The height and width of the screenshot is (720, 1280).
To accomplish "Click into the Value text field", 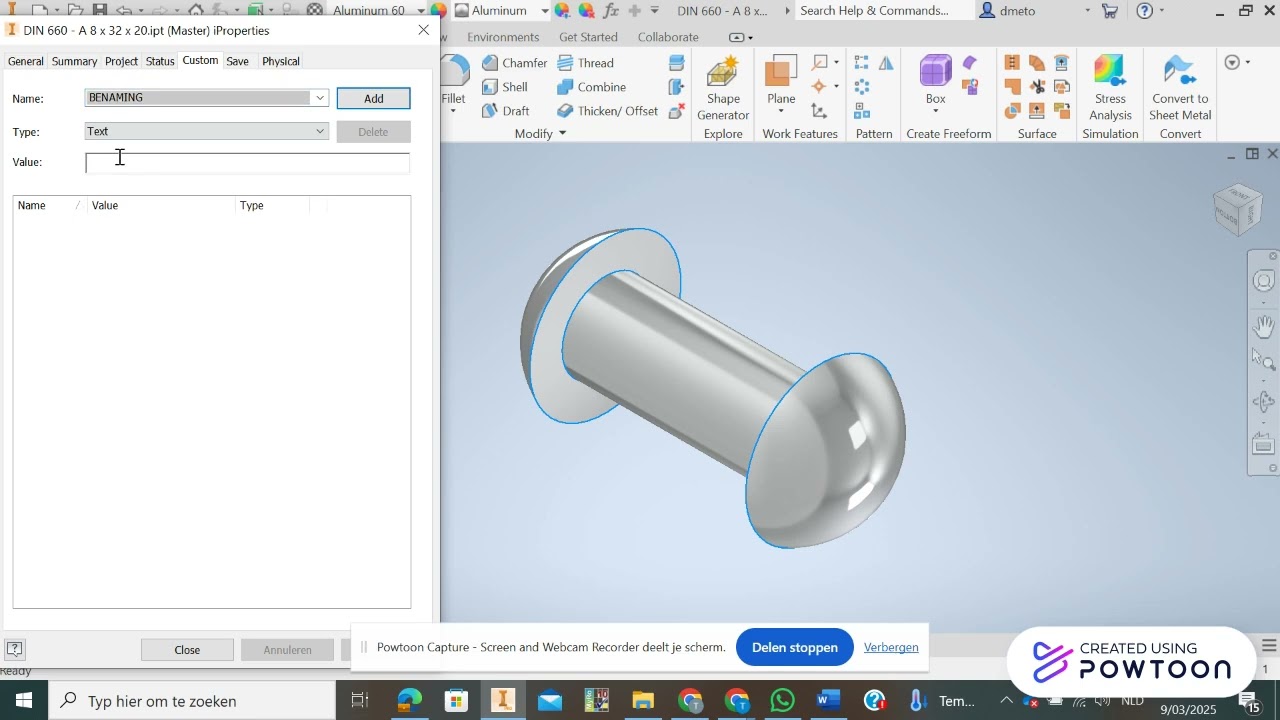I will tap(248, 163).
